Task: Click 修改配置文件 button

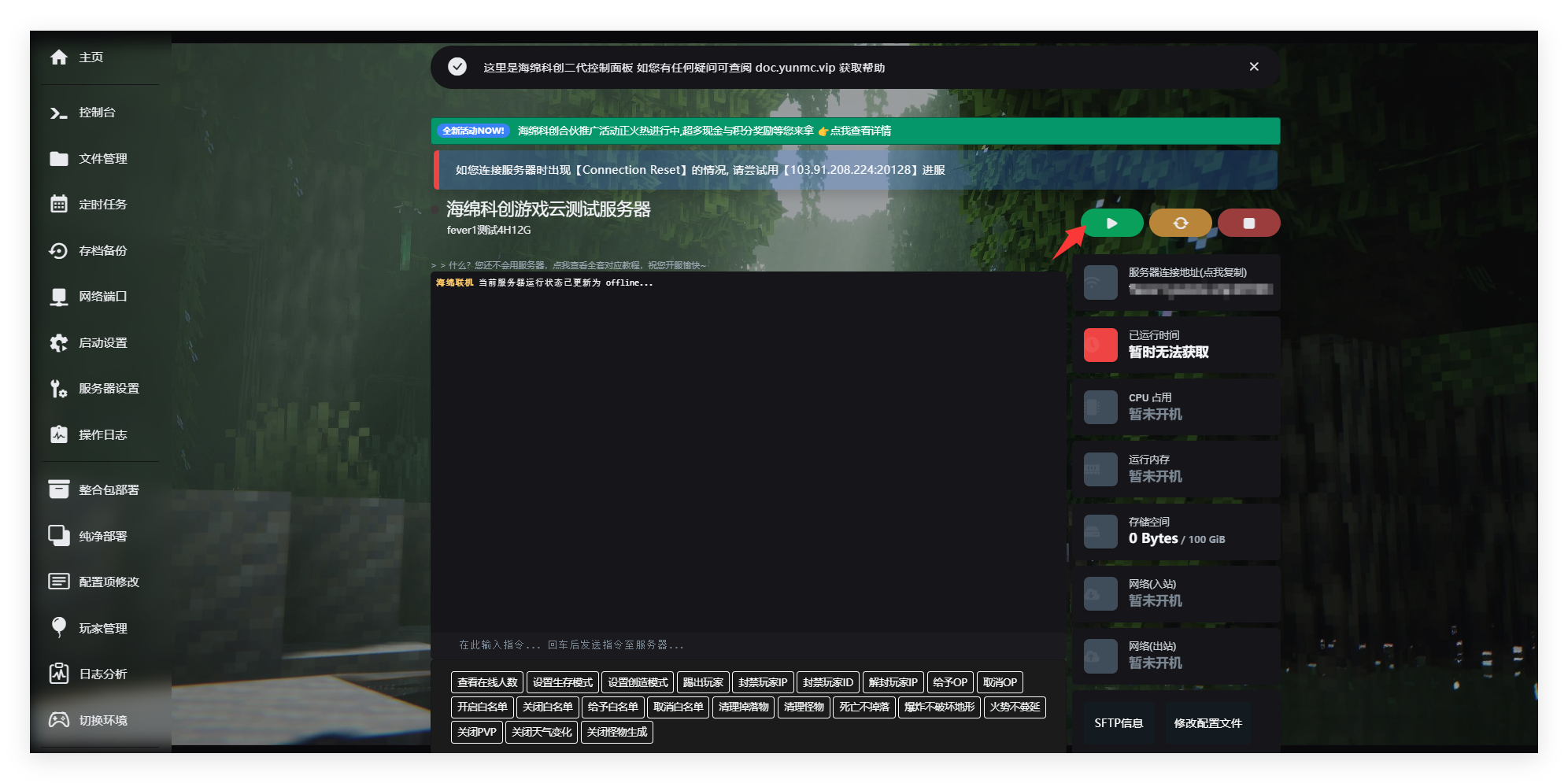Action: (x=1207, y=723)
